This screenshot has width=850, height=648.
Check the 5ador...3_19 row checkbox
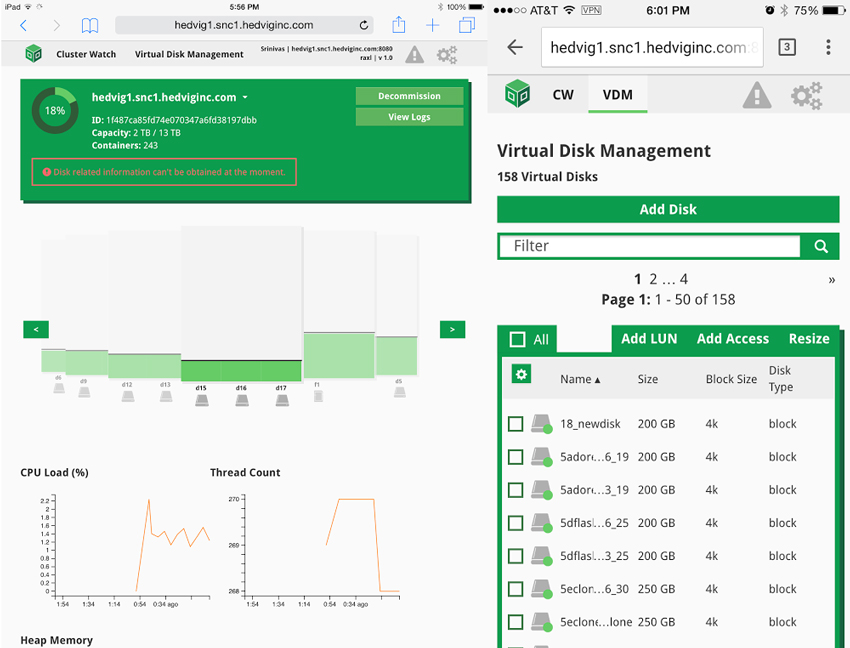click(516, 490)
